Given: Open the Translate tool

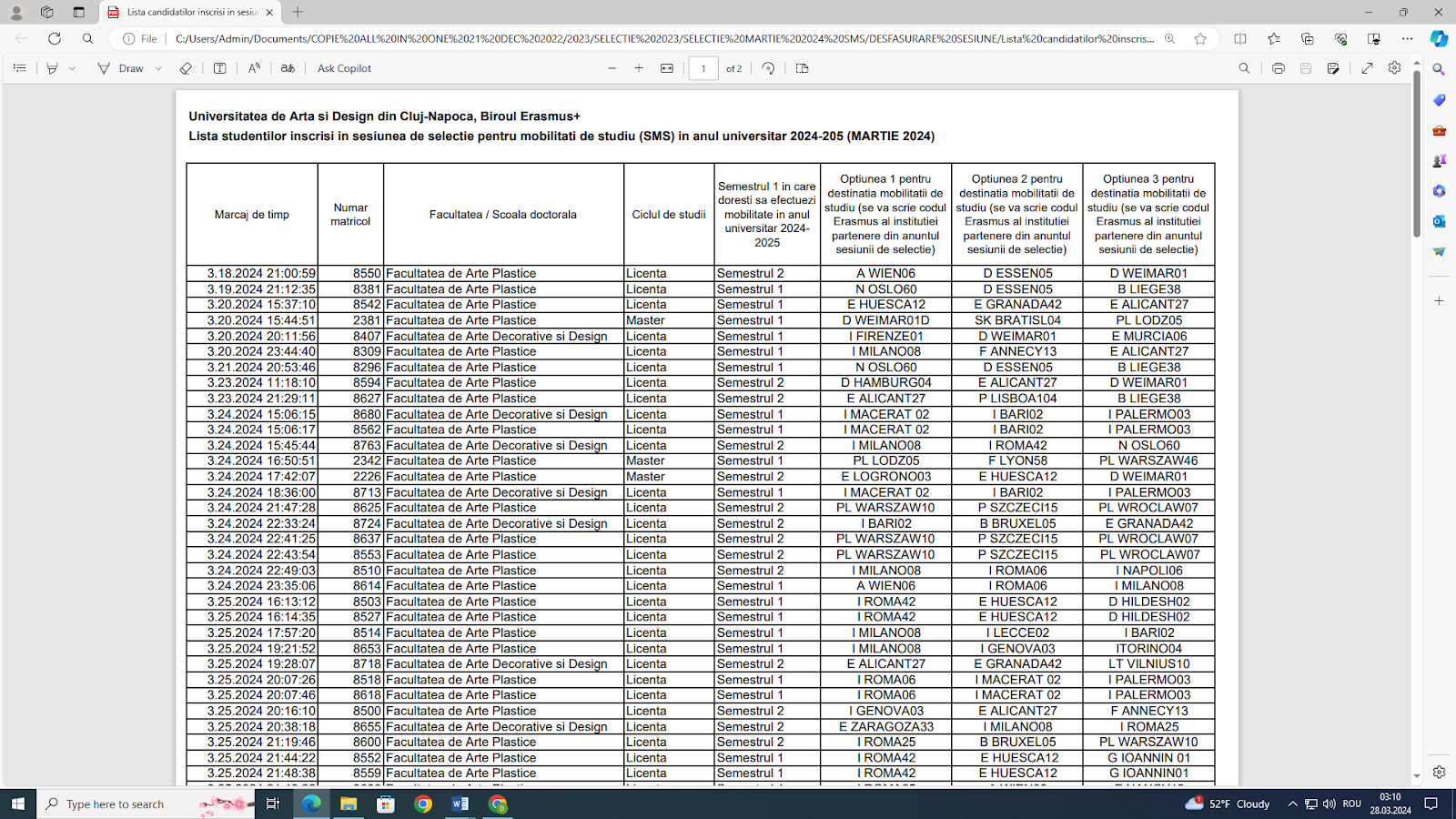Looking at the screenshot, I should coord(288,68).
